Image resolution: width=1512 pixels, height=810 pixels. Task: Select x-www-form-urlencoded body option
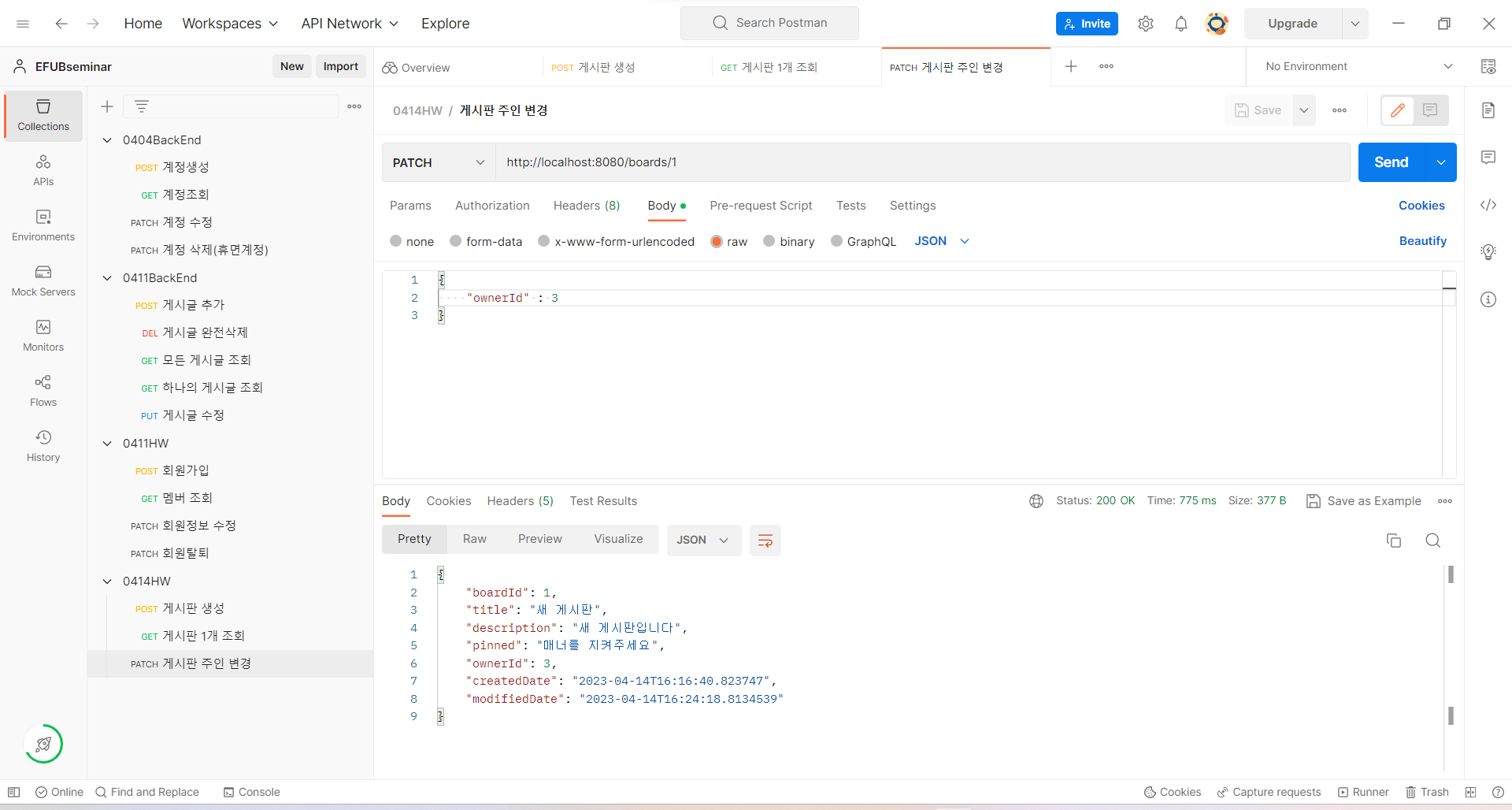(544, 241)
